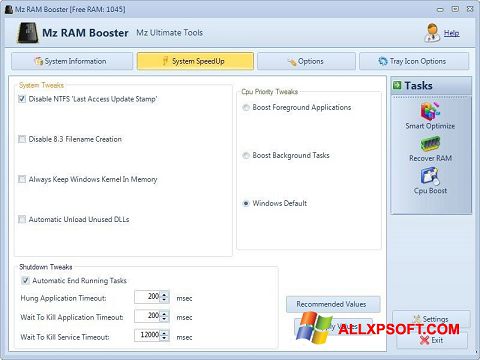480x360 pixels.
Task: Click the green Tasks panel icon
Action: point(397,85)
